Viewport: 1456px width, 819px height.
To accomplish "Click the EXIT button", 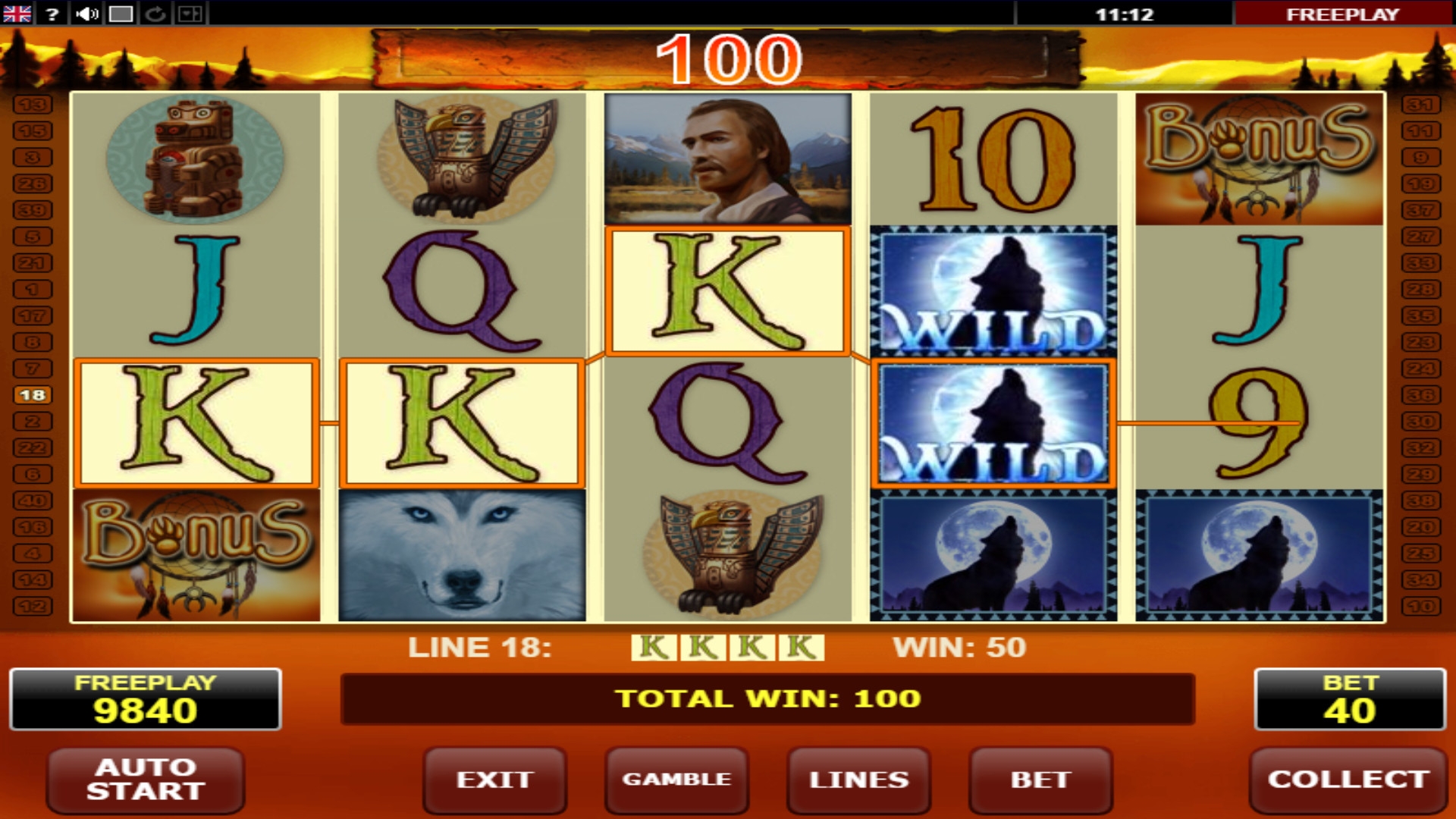I will (x=494, y=780).
